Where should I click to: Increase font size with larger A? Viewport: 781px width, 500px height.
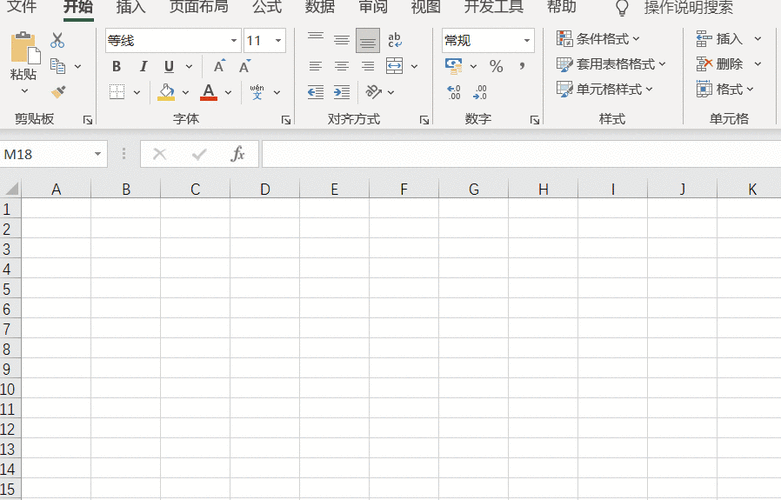(x=219, y=66)
